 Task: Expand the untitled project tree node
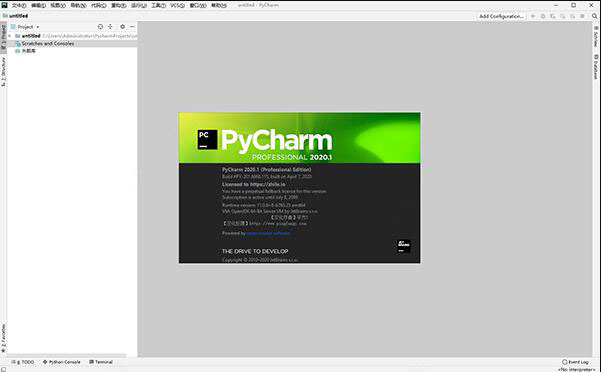click(x=10, y=36)
